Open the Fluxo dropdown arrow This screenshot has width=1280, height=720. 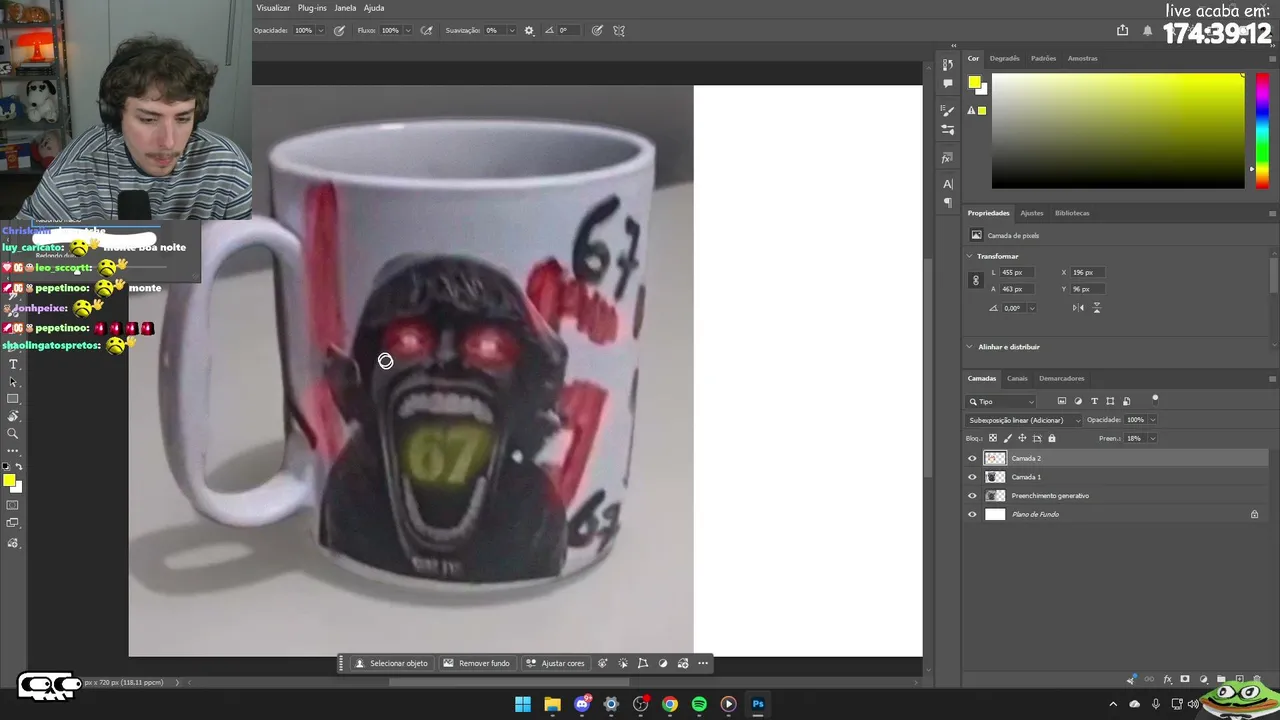pos(408,30)
